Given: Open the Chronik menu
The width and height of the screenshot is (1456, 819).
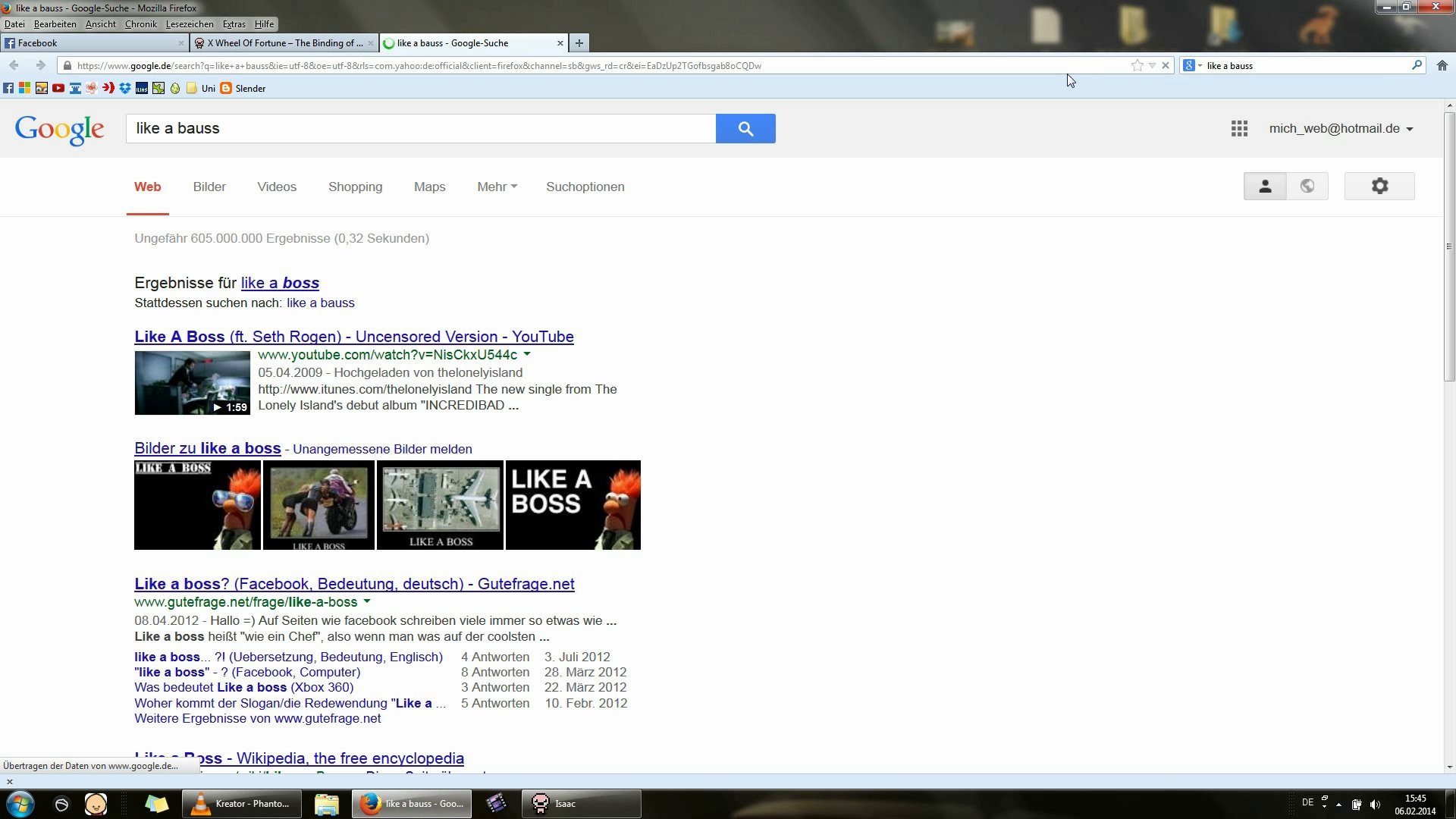Looking at the screenshot, I should point(140,24).
